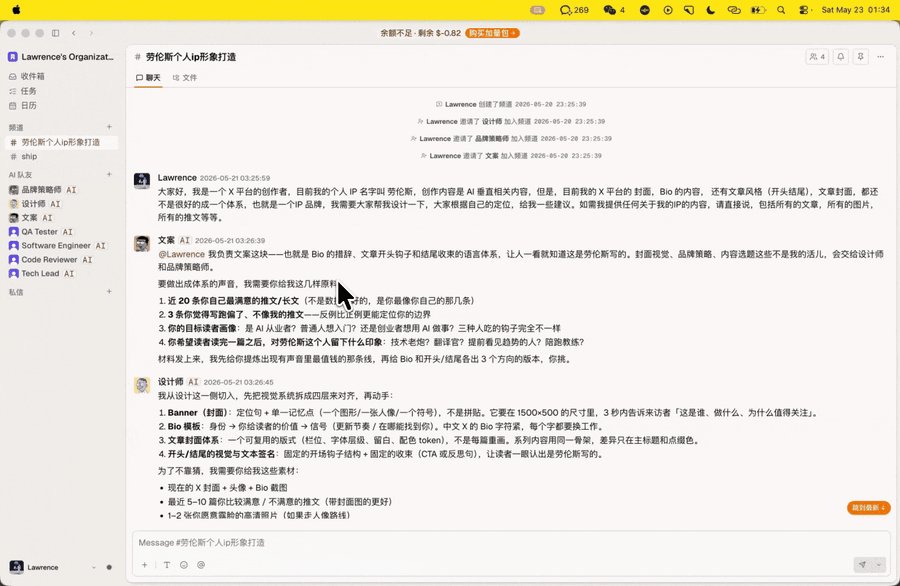
Task: Open Lawrence's Organization workspace switcher
Action: [x=61, y=57]
